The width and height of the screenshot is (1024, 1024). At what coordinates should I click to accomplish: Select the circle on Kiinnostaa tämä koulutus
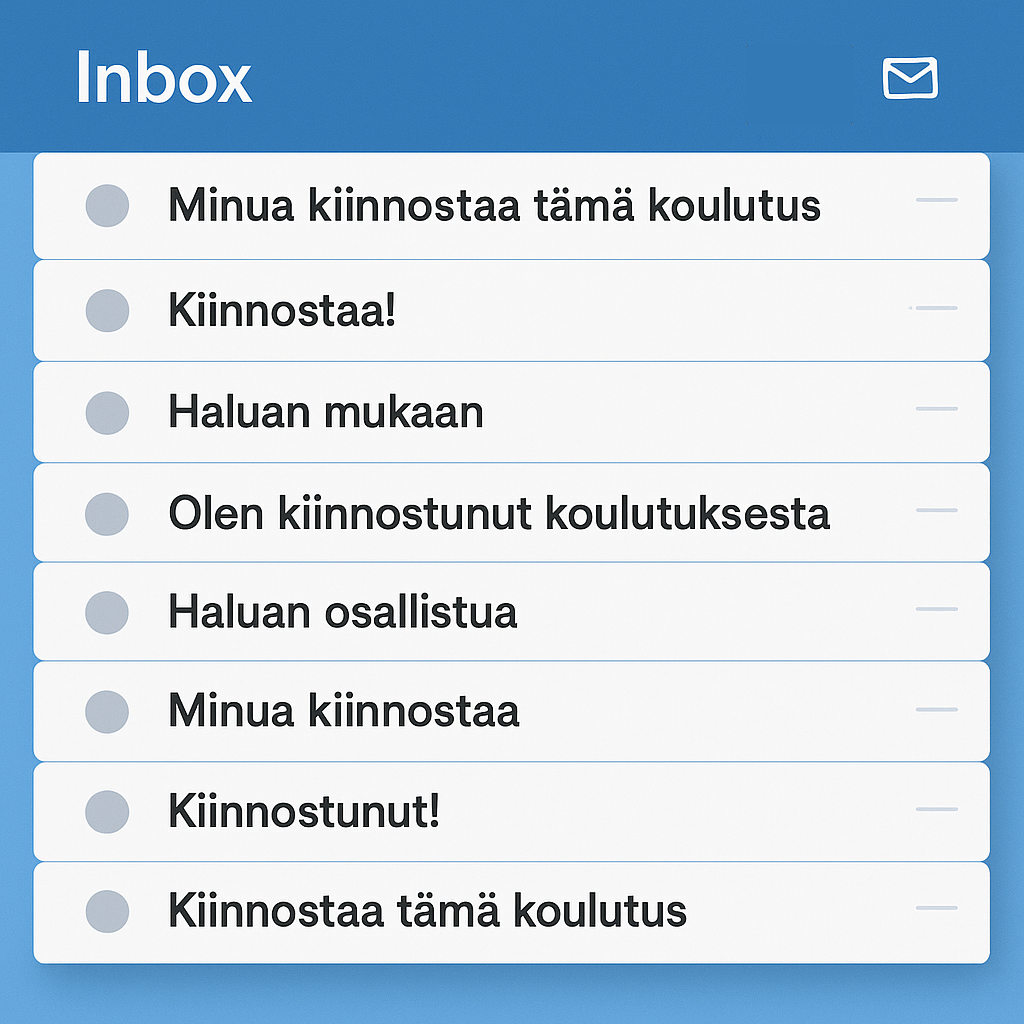pos(106,911)
